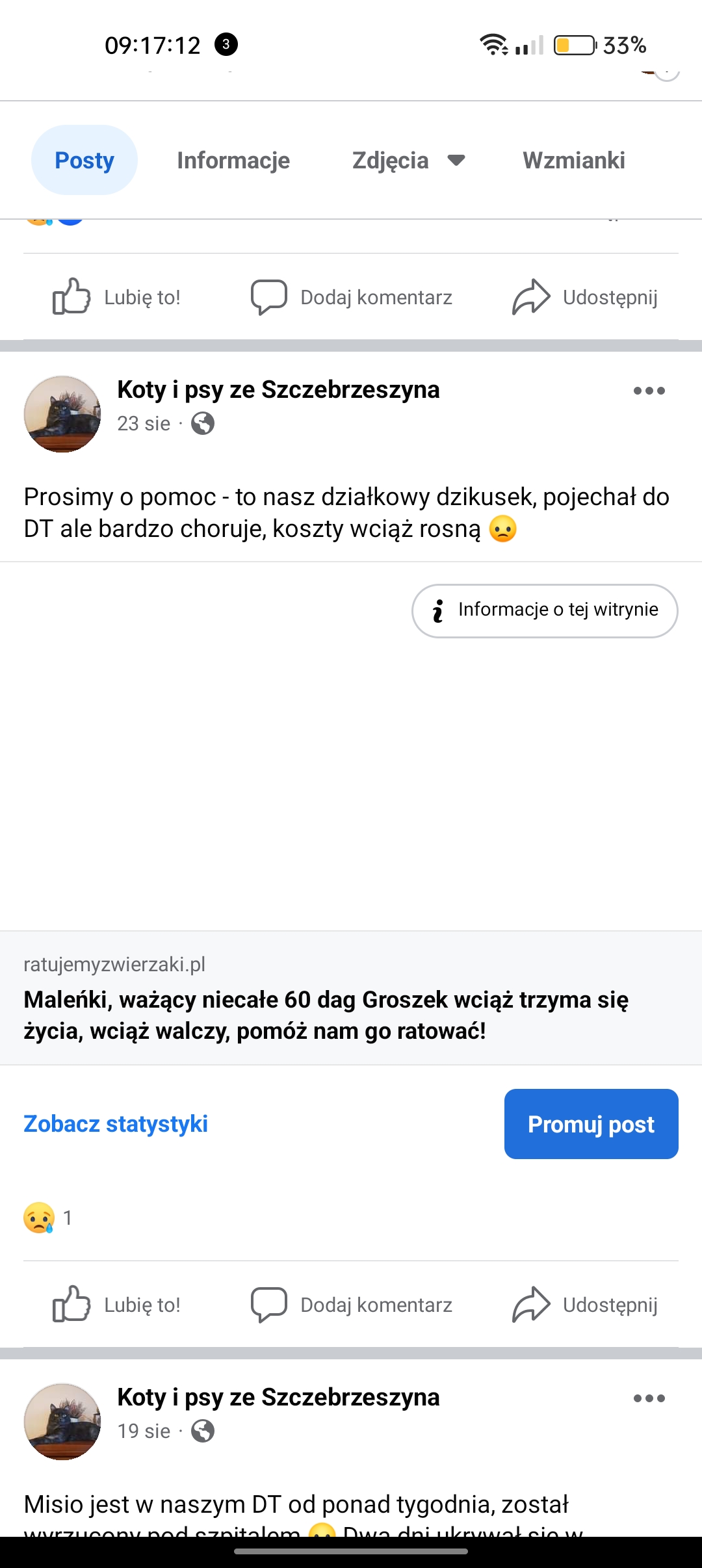702x1568 pixels.
Task: Switch to the Informacje tab
Action: tap(233, 160)
